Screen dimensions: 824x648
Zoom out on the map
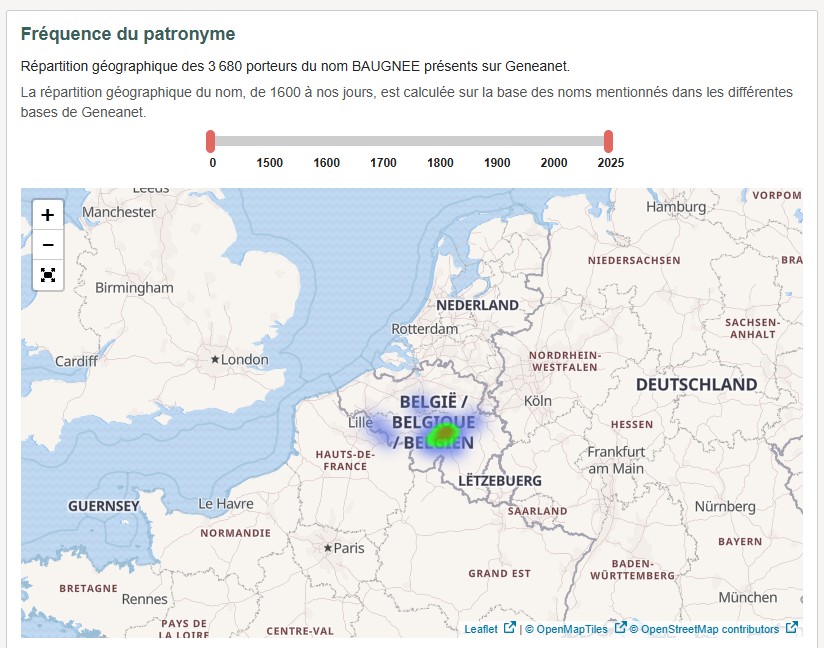(x=48, y=245)
